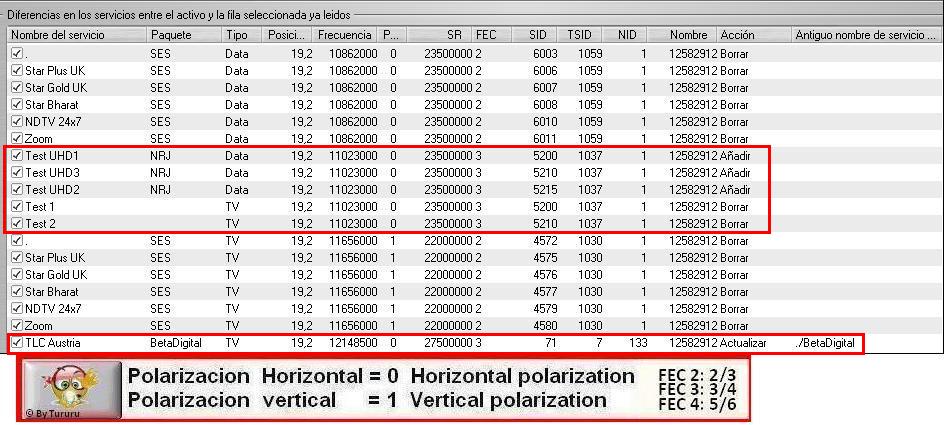Screen dimensions: 946x425
Task: Sort by the Acción column header
Action: (x=754, y=35)
